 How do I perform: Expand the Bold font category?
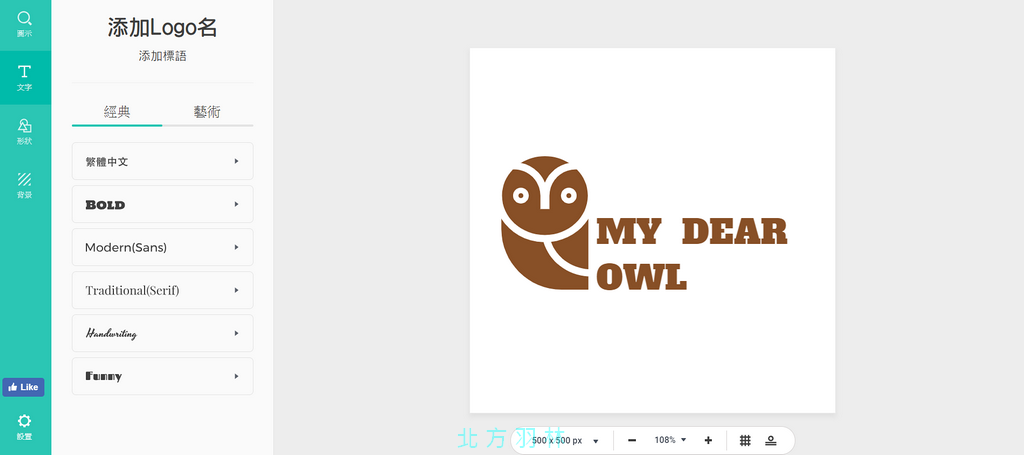pyautogui.click(x=163, y=204)
